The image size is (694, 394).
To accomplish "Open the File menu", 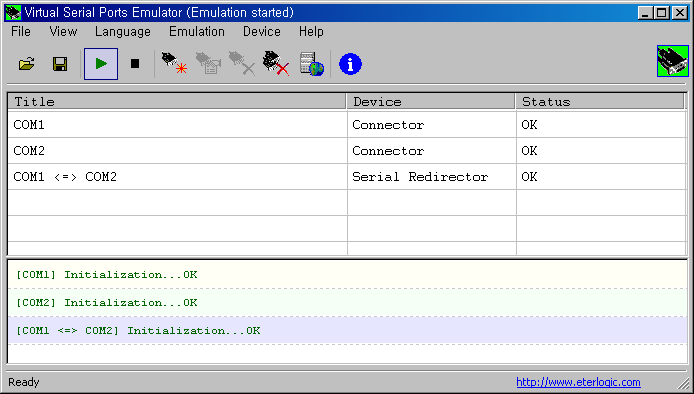I will tap(21, 31).
